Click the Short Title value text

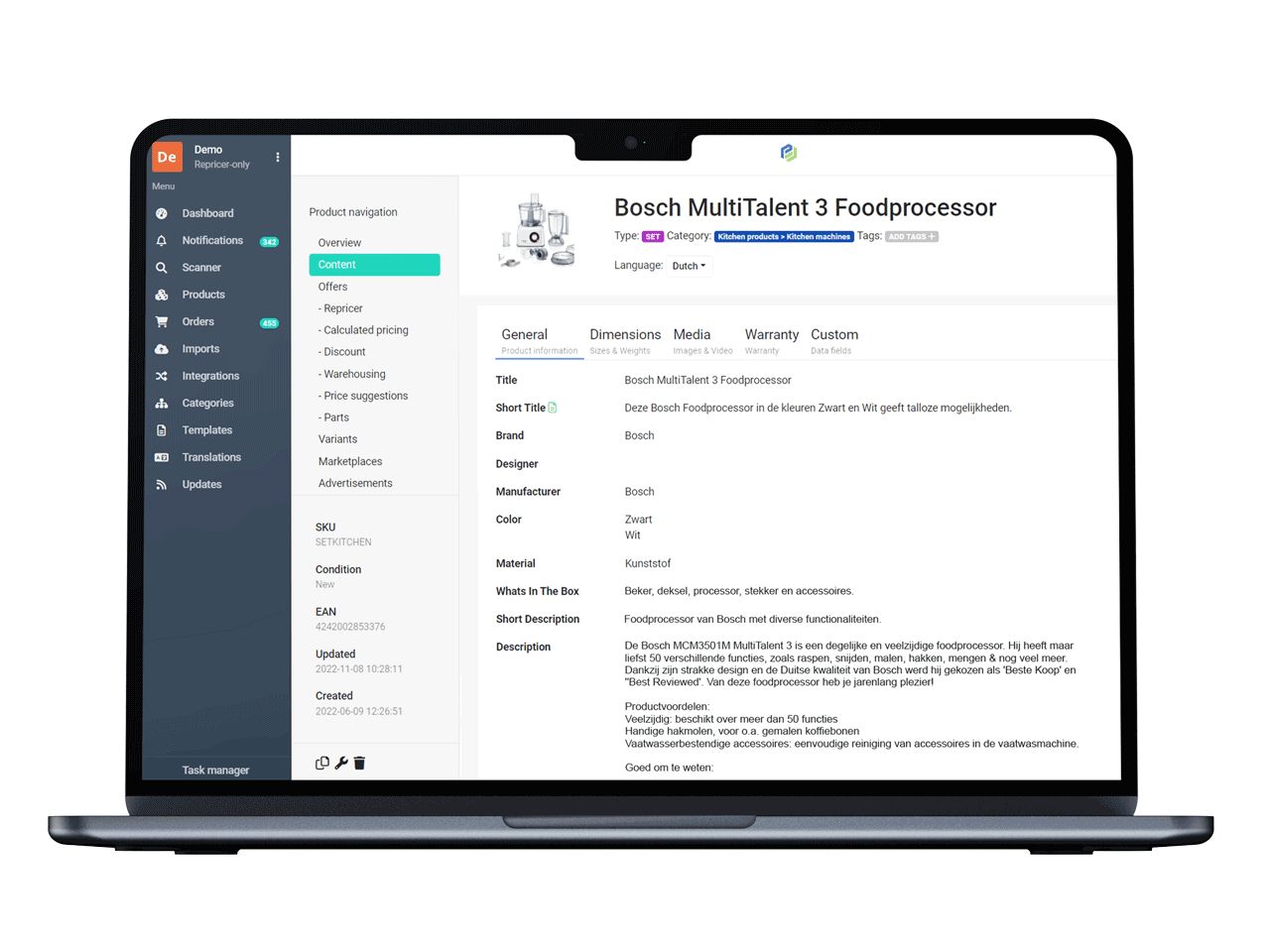click(x=818, y=408)
